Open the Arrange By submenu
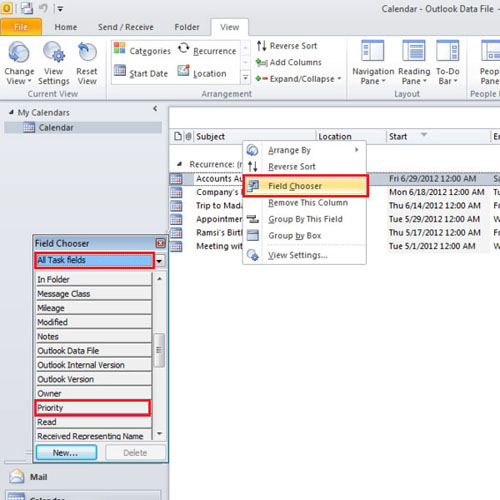Viewport: 500px width, 500px height. 304,150
